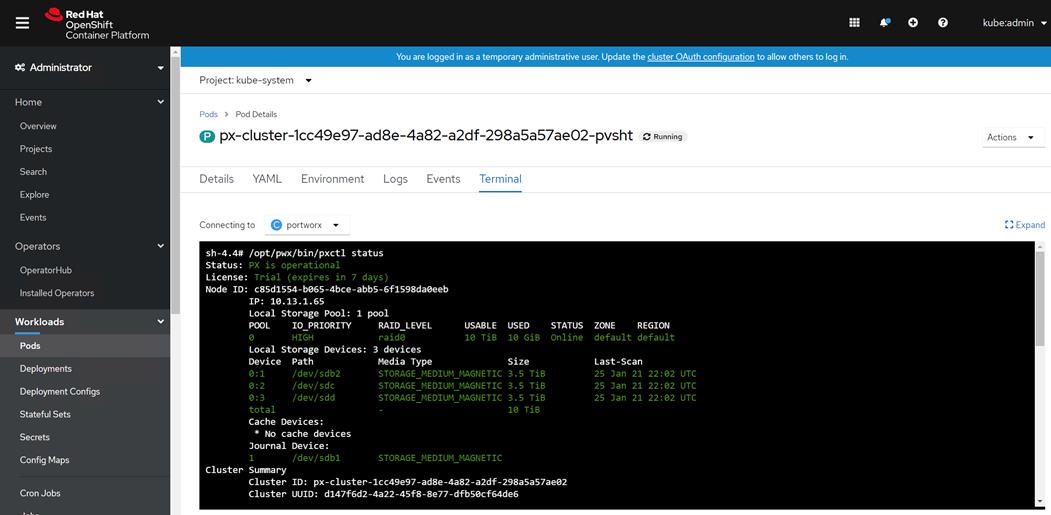Switch to the Logs tab
The height and width of the screenshot is (515, 1051).
coord(395,179)
